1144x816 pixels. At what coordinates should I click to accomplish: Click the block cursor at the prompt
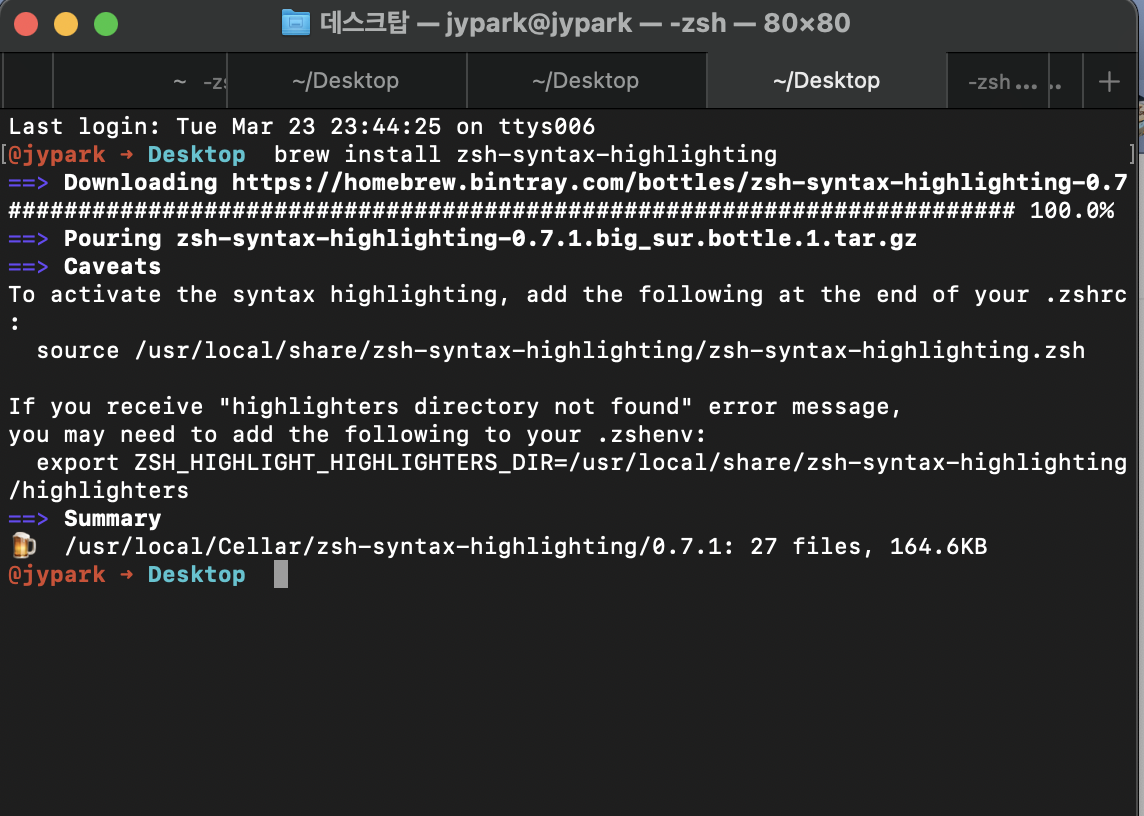click(x=281, y=574)
